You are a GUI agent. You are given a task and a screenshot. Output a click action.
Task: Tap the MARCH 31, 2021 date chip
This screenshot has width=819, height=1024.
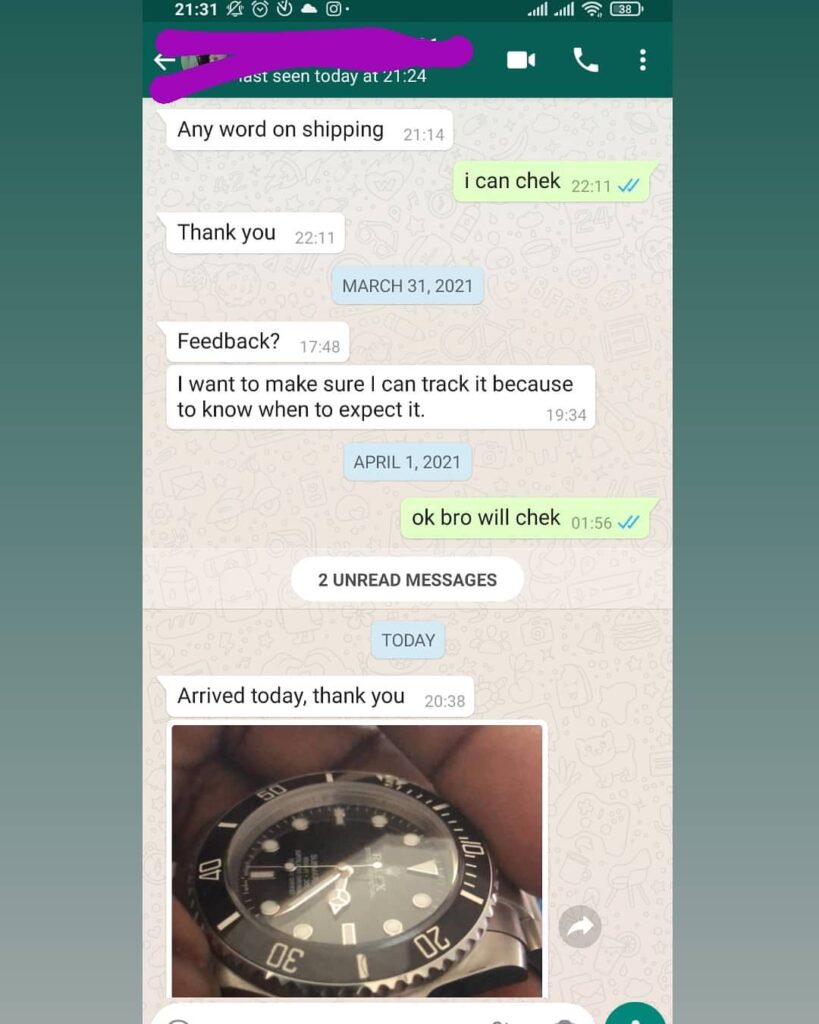[407, 286]
